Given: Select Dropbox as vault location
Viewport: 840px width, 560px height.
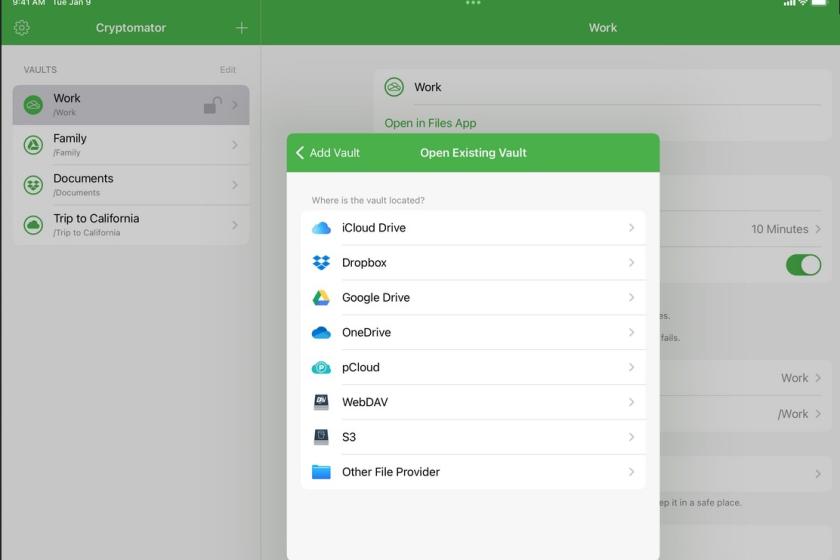Looking at the screenshot, I should click(473, 263).
